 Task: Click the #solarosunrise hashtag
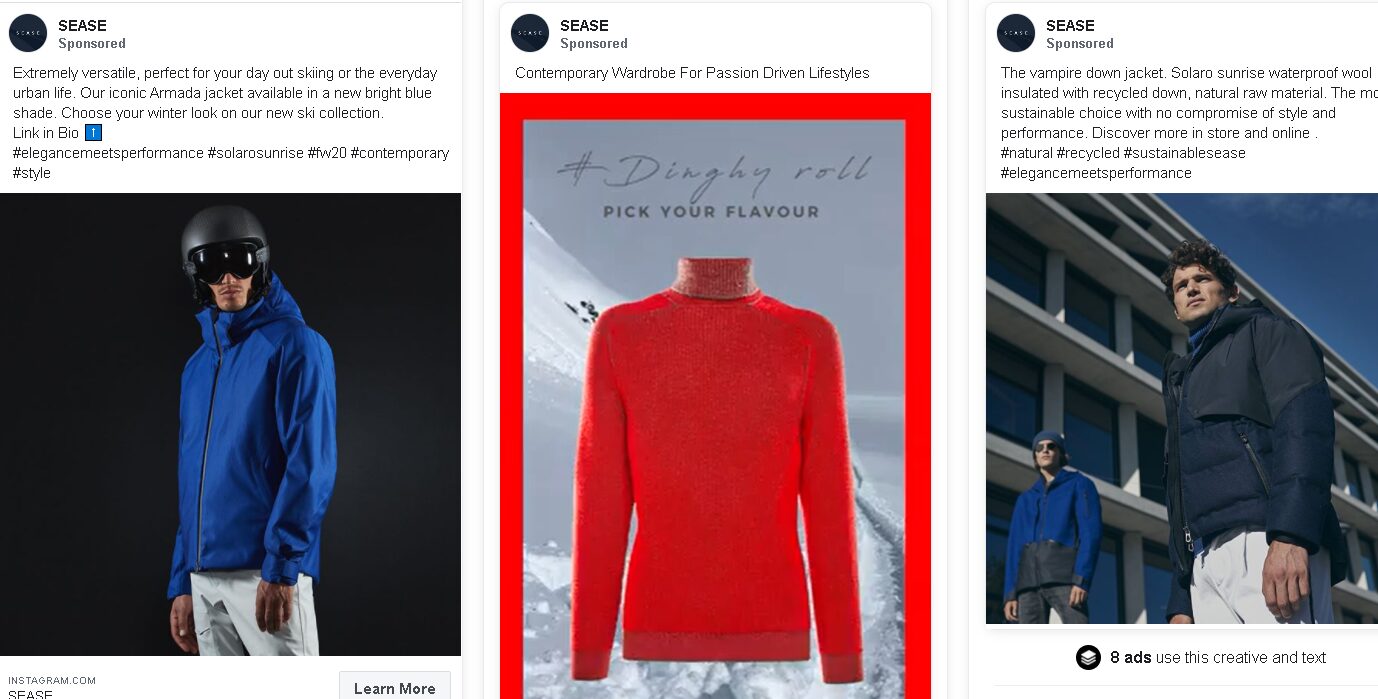(255, 153)
